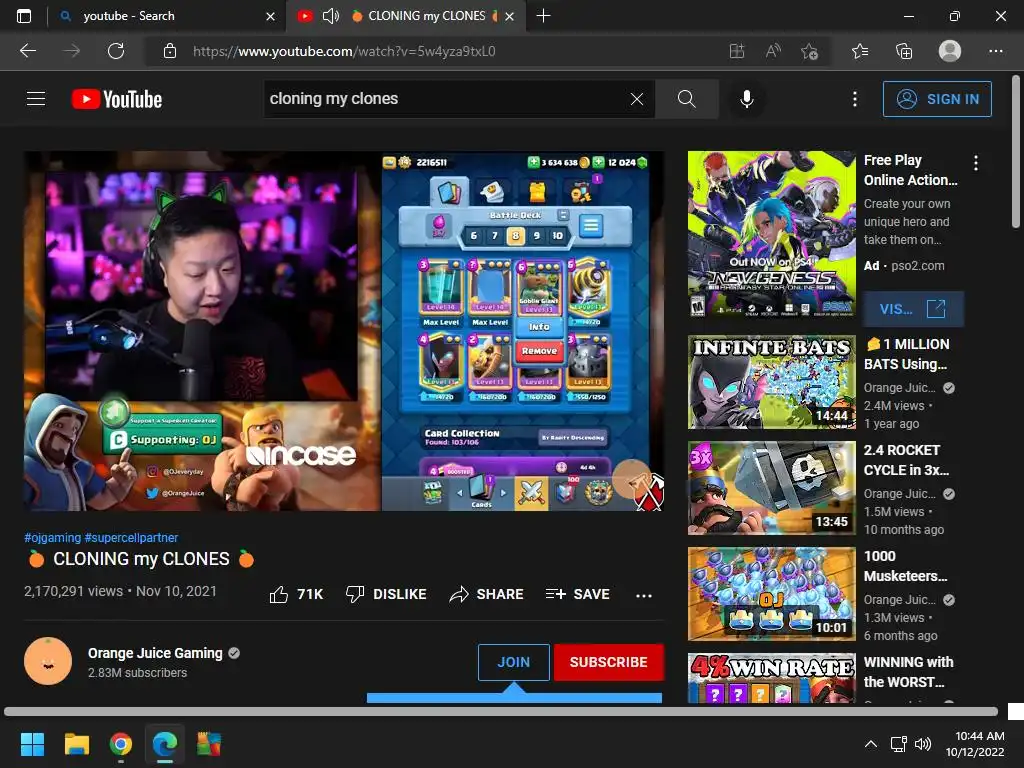
Task: Open 'WINNING with the WORST' video title
Action: pos(908,672)
